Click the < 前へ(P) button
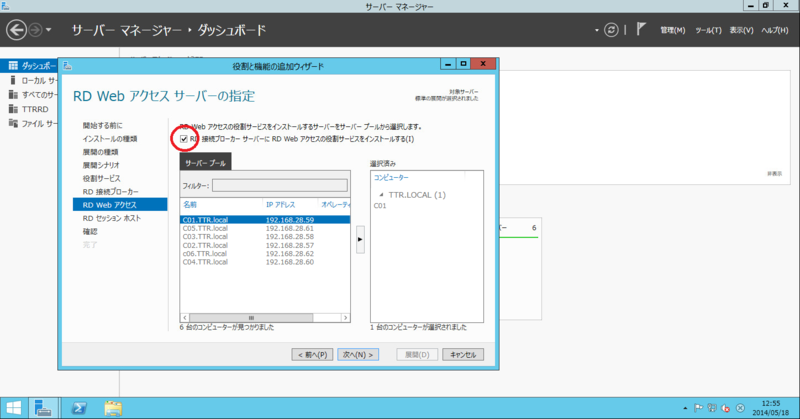Viewport: 800px width, 419px height. tap(312, 355)
